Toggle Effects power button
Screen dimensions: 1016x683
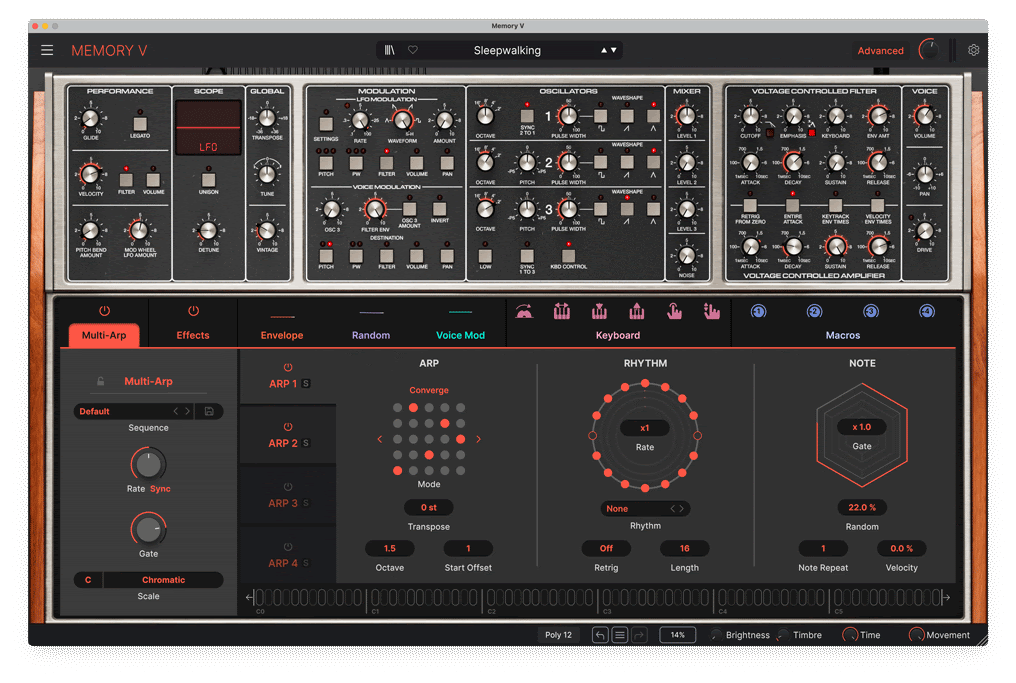(x=193, y=311)
